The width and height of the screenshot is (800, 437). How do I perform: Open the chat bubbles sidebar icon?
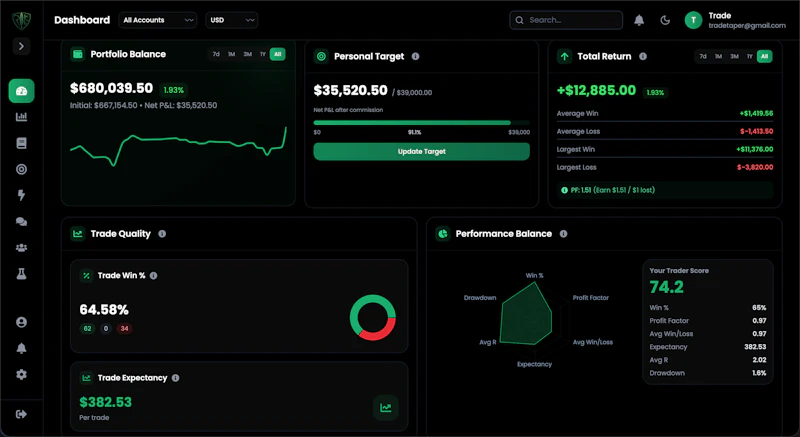pyautogui.click(x=21, y=222)
